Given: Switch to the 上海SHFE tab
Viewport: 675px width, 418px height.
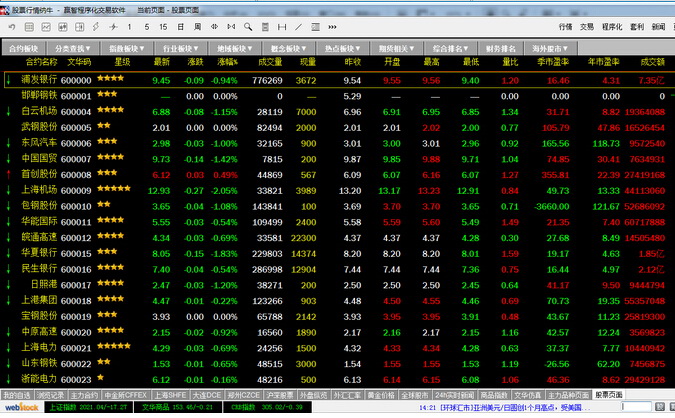Looking at the screenshot, I should coord(171,395).
